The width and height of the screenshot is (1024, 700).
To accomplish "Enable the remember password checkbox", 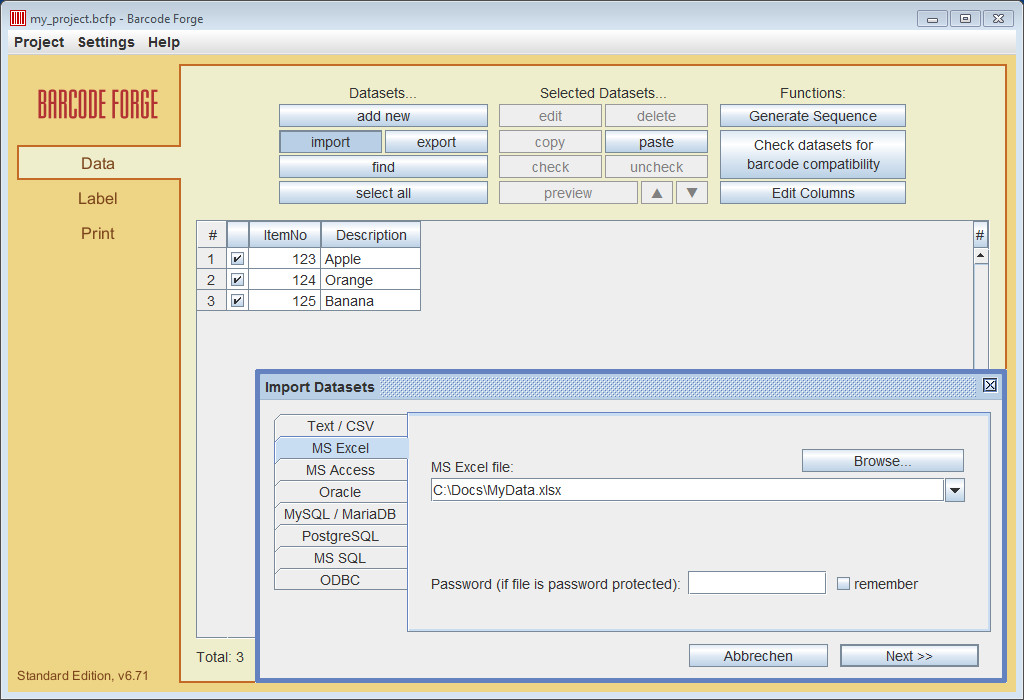I will pos(843,584).
